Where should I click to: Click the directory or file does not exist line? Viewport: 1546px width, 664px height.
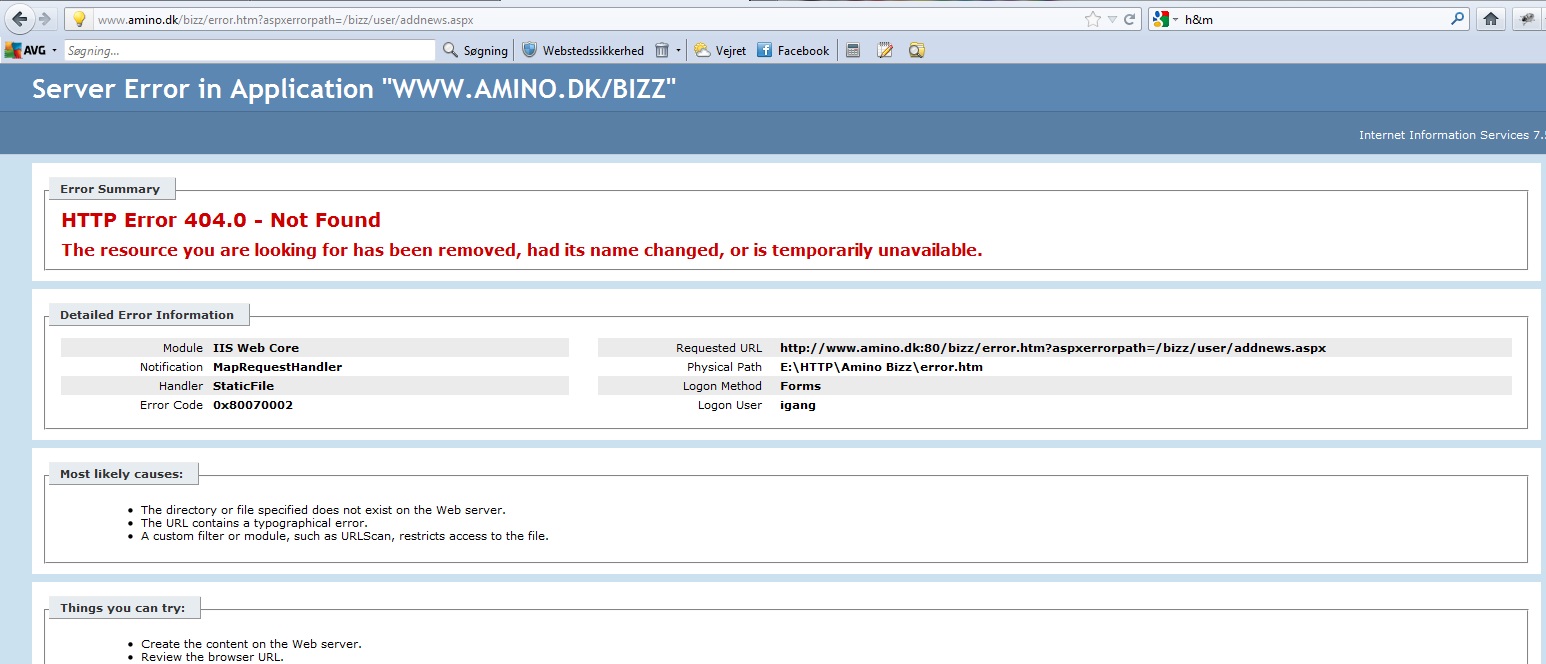(x=323, y=510)
